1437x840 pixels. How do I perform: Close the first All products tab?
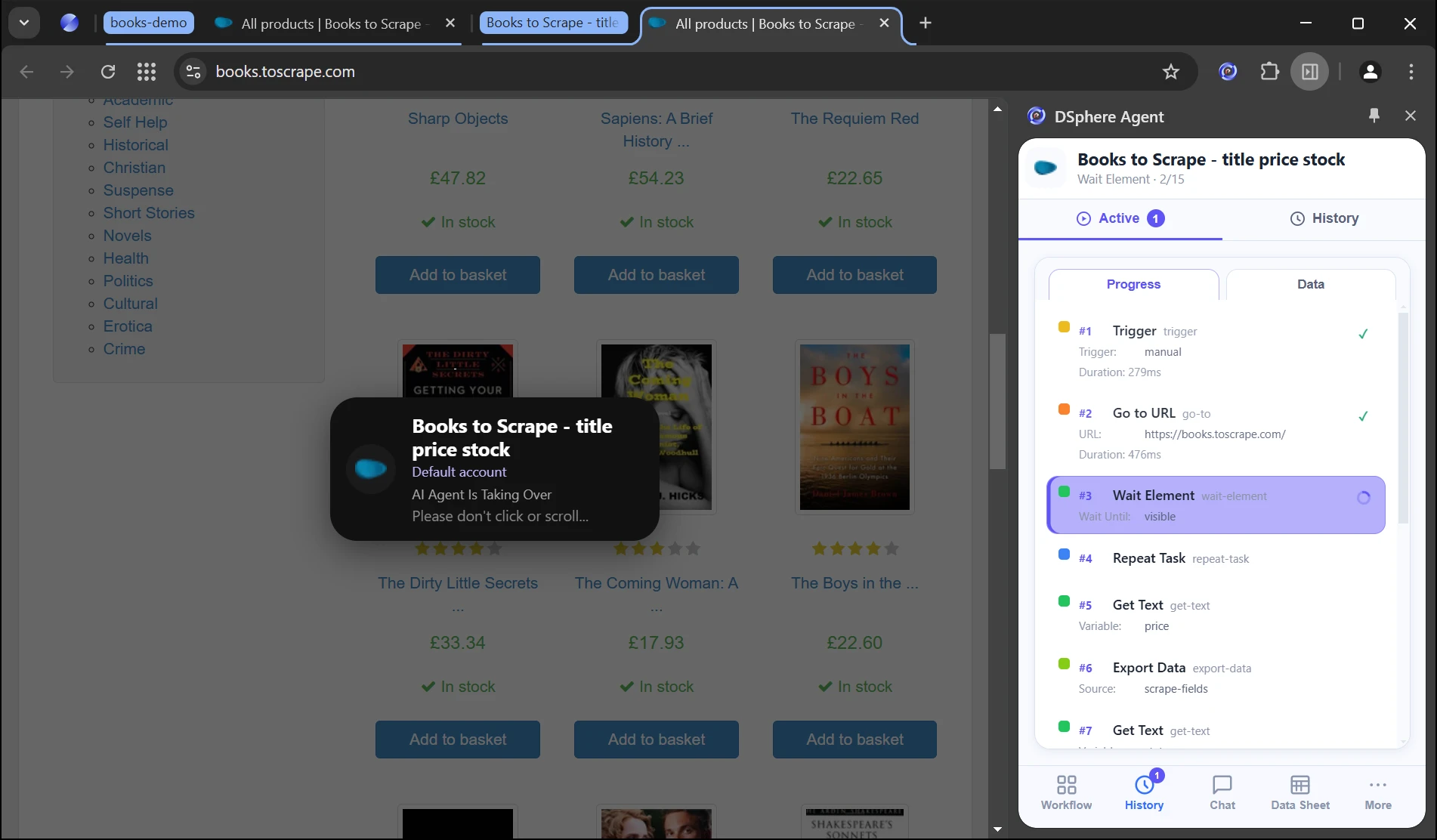coord(450,23)
